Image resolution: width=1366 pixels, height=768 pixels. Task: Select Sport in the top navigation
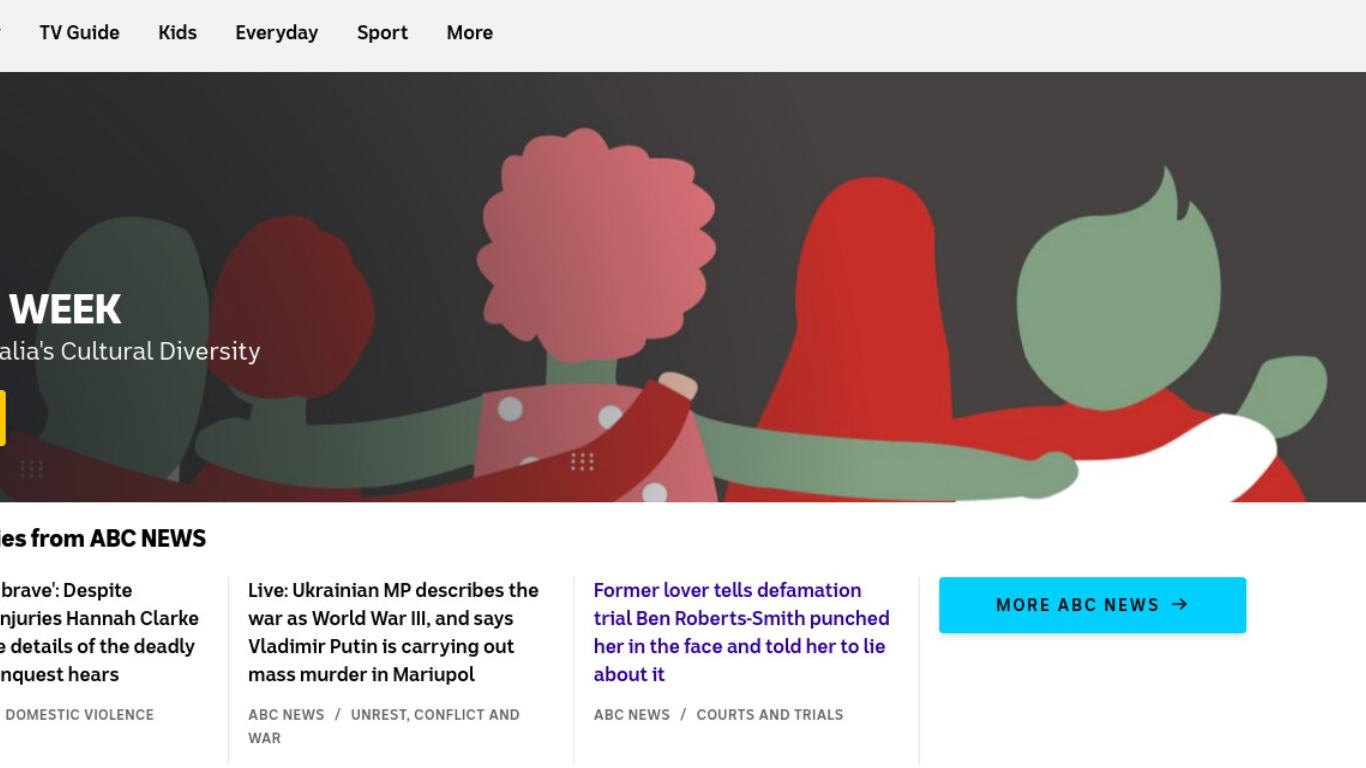[382, 32]
